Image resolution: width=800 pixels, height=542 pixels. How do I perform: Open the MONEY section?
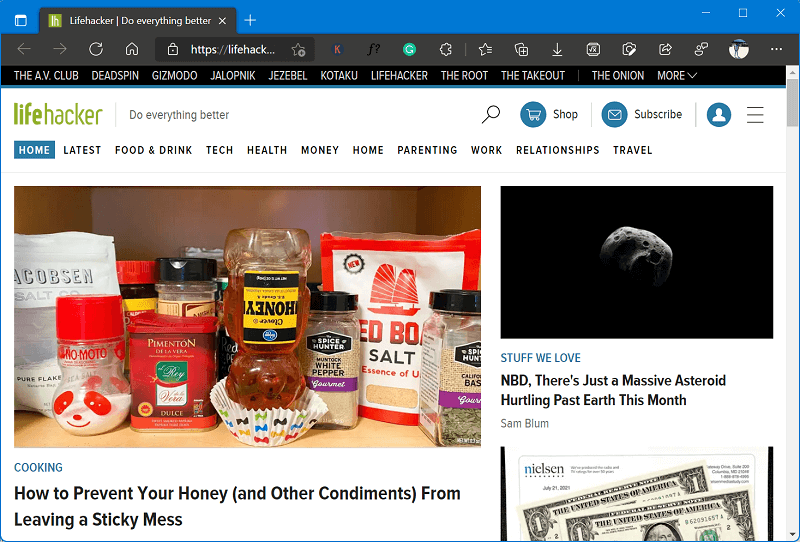[320, 150]
